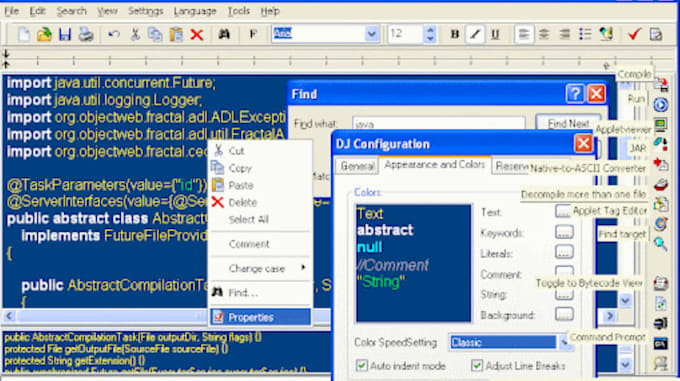
Task: Toggle italic formatting button
Action: point(475,34)
